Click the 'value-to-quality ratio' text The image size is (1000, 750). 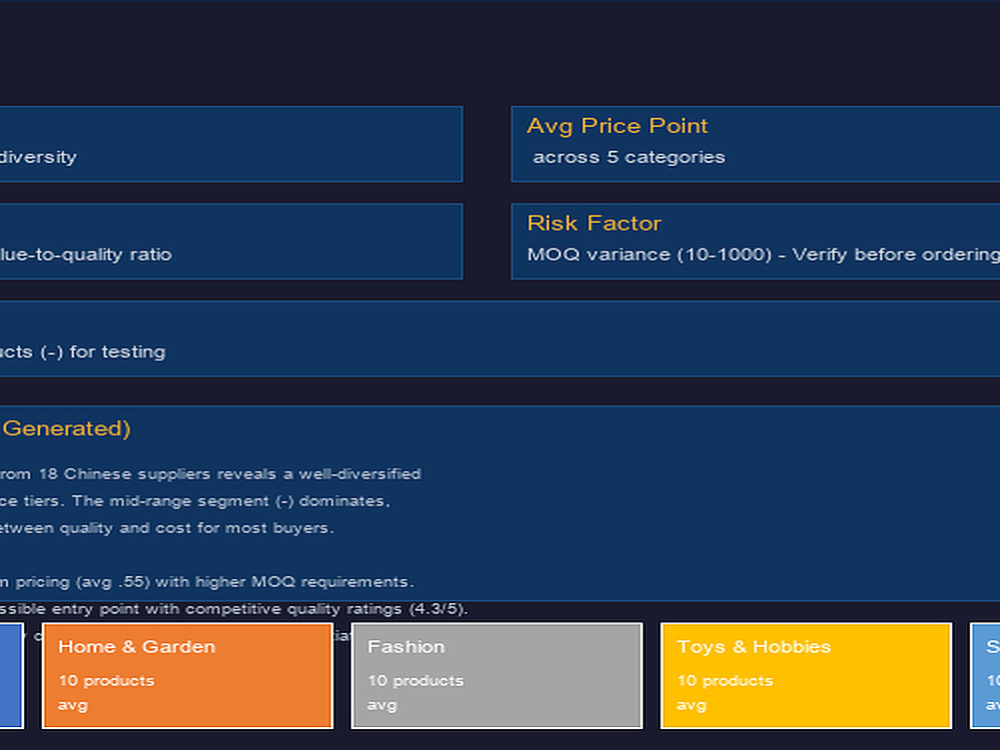point(86,254)
